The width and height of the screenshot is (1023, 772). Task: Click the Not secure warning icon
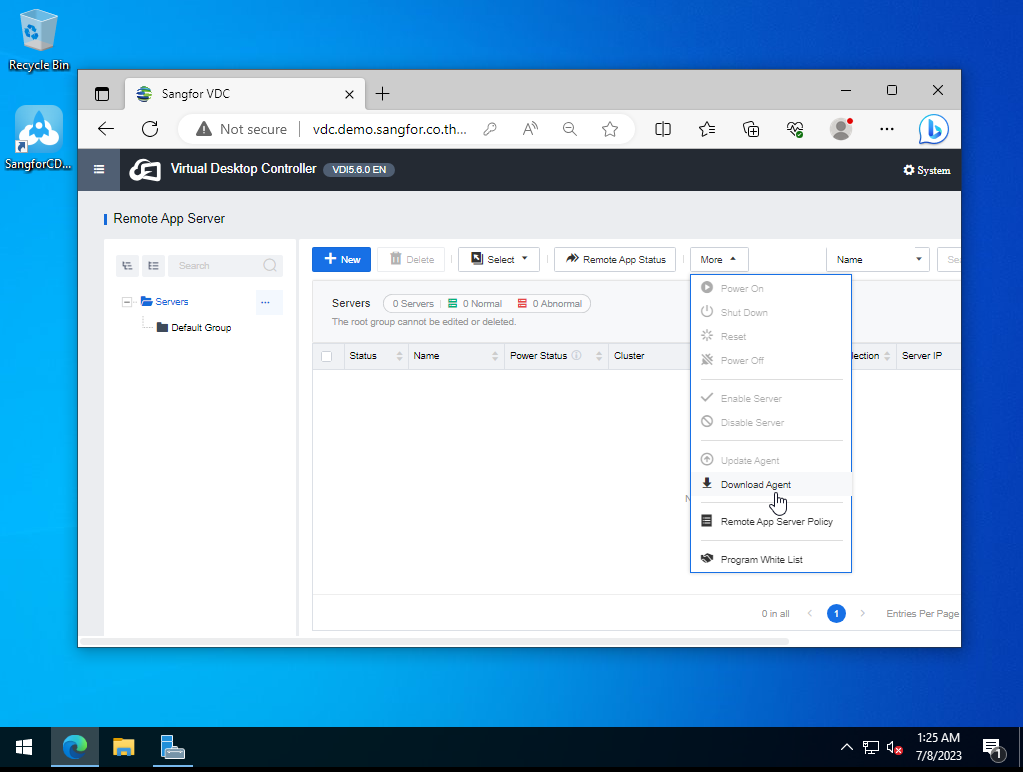click(x=204, y=129)
